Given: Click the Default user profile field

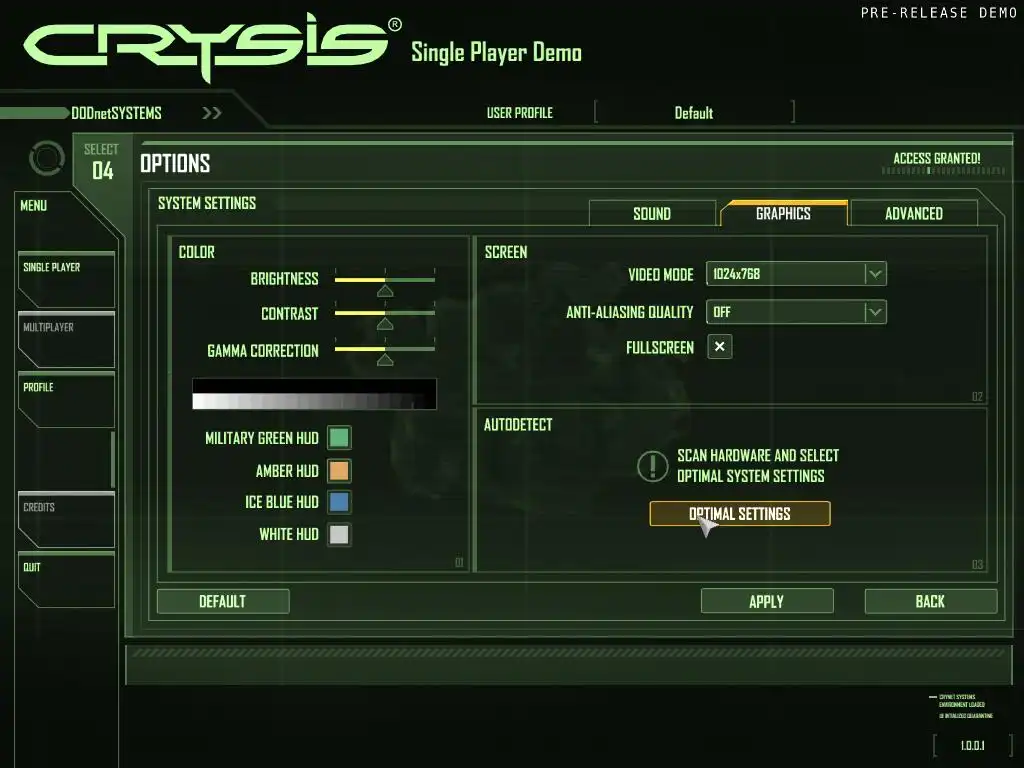Looking at the screenshot, I should coord(694,113).
